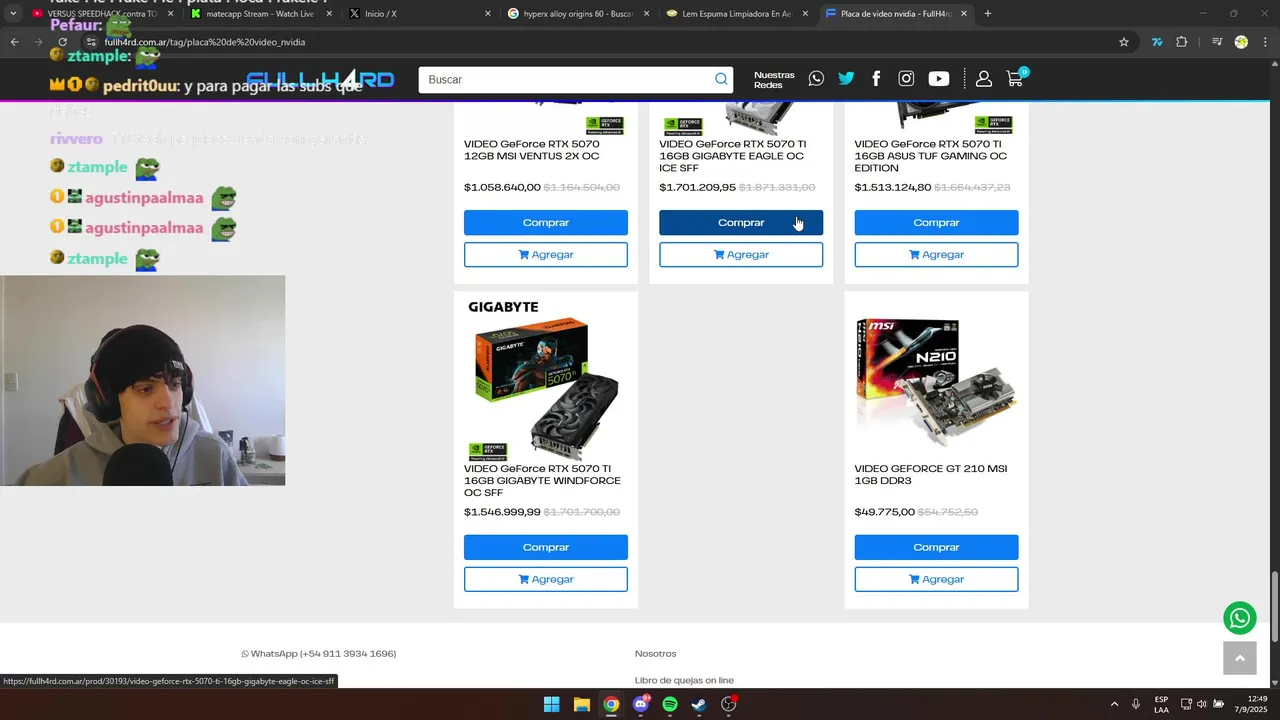Screen dimensions: 1280x720
Task: Open the tab search dropdown arrow
Action: (13, 14)
